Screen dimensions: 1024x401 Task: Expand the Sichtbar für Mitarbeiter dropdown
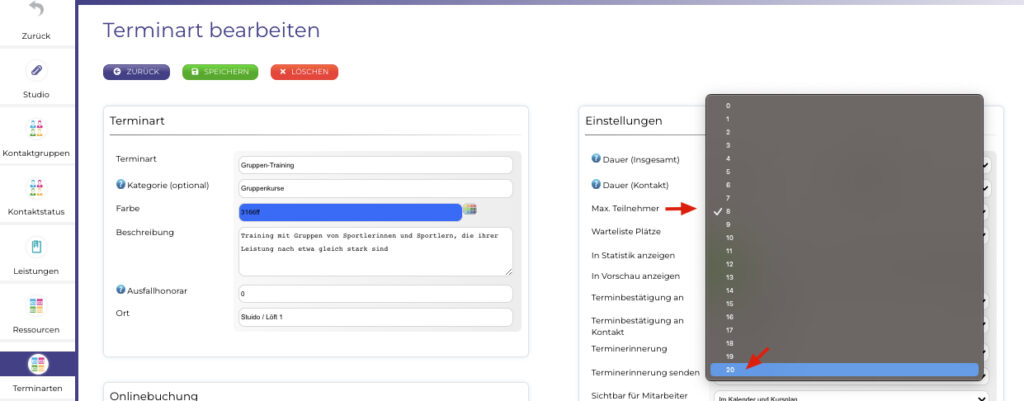(848, 398)
